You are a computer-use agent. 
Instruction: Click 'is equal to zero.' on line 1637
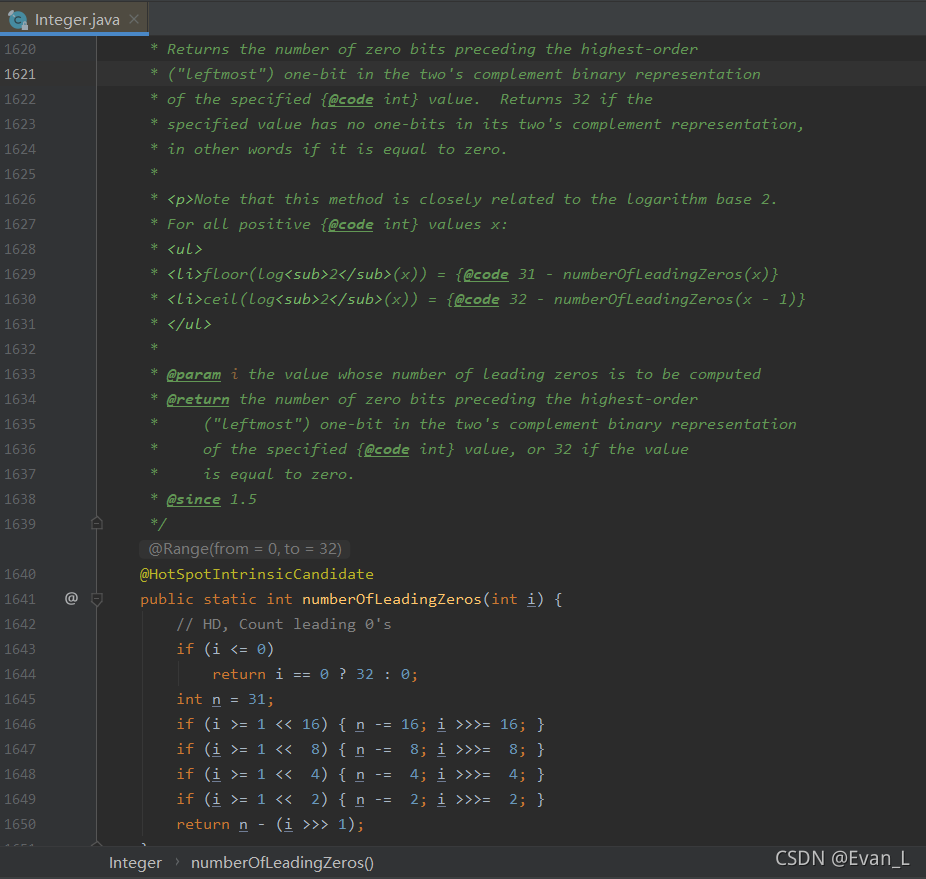pos(279,474)
